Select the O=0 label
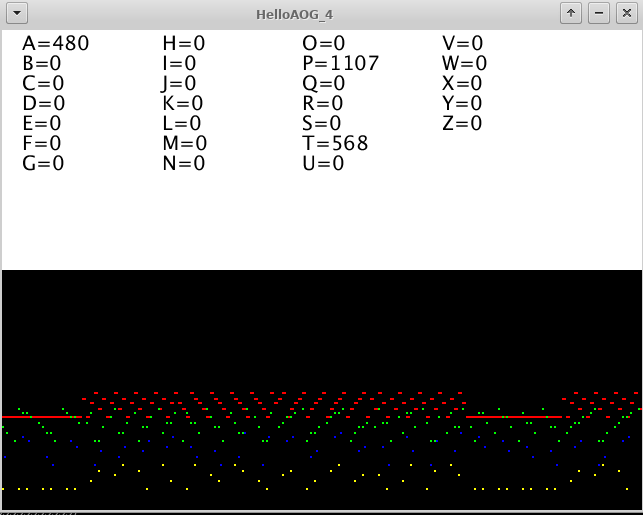The width and height of the screenshot is (643, 515). pyautogui.click(x=323, y=44)
